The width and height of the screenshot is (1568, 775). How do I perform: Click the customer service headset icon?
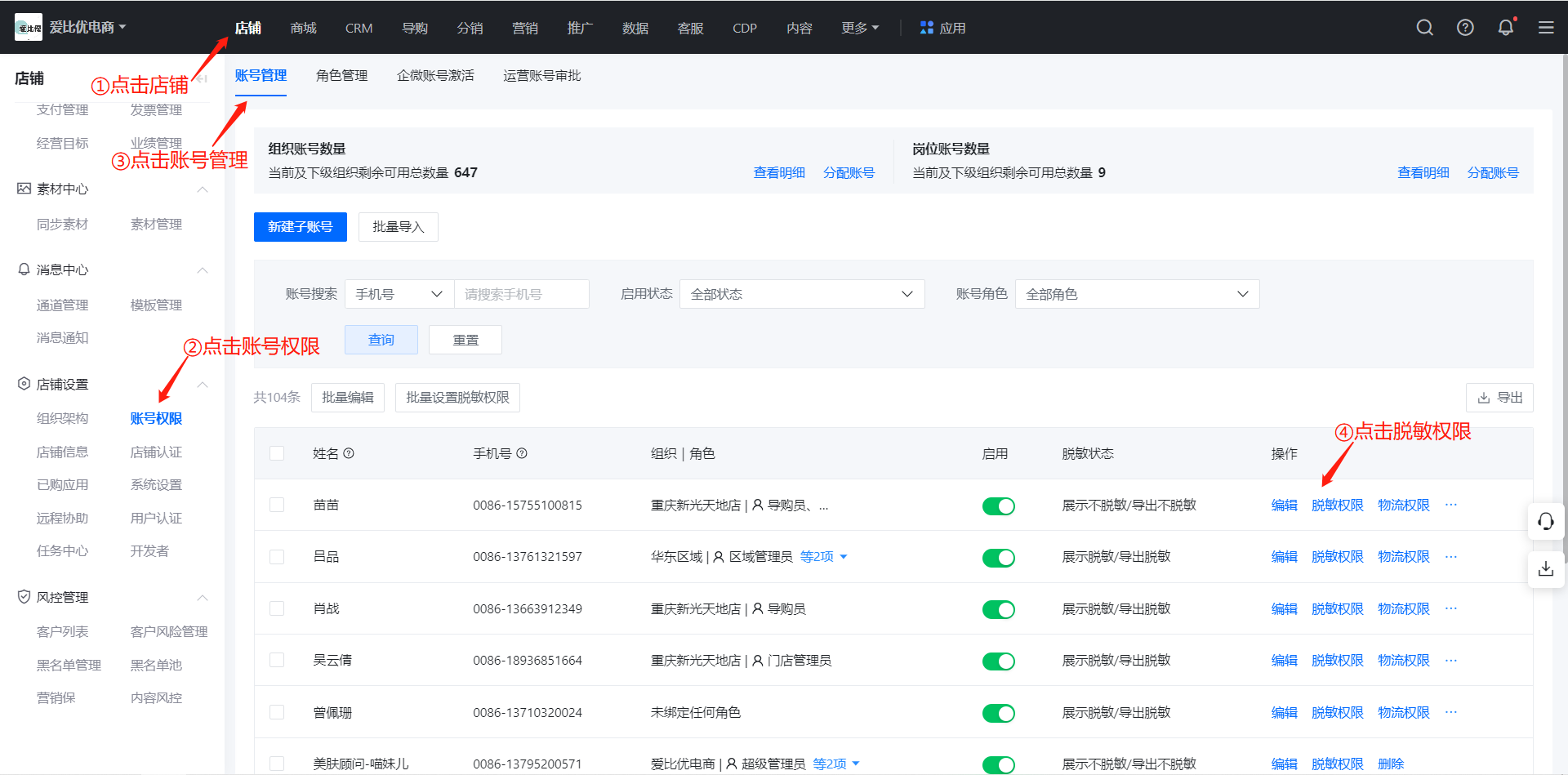coord(1546,521)
